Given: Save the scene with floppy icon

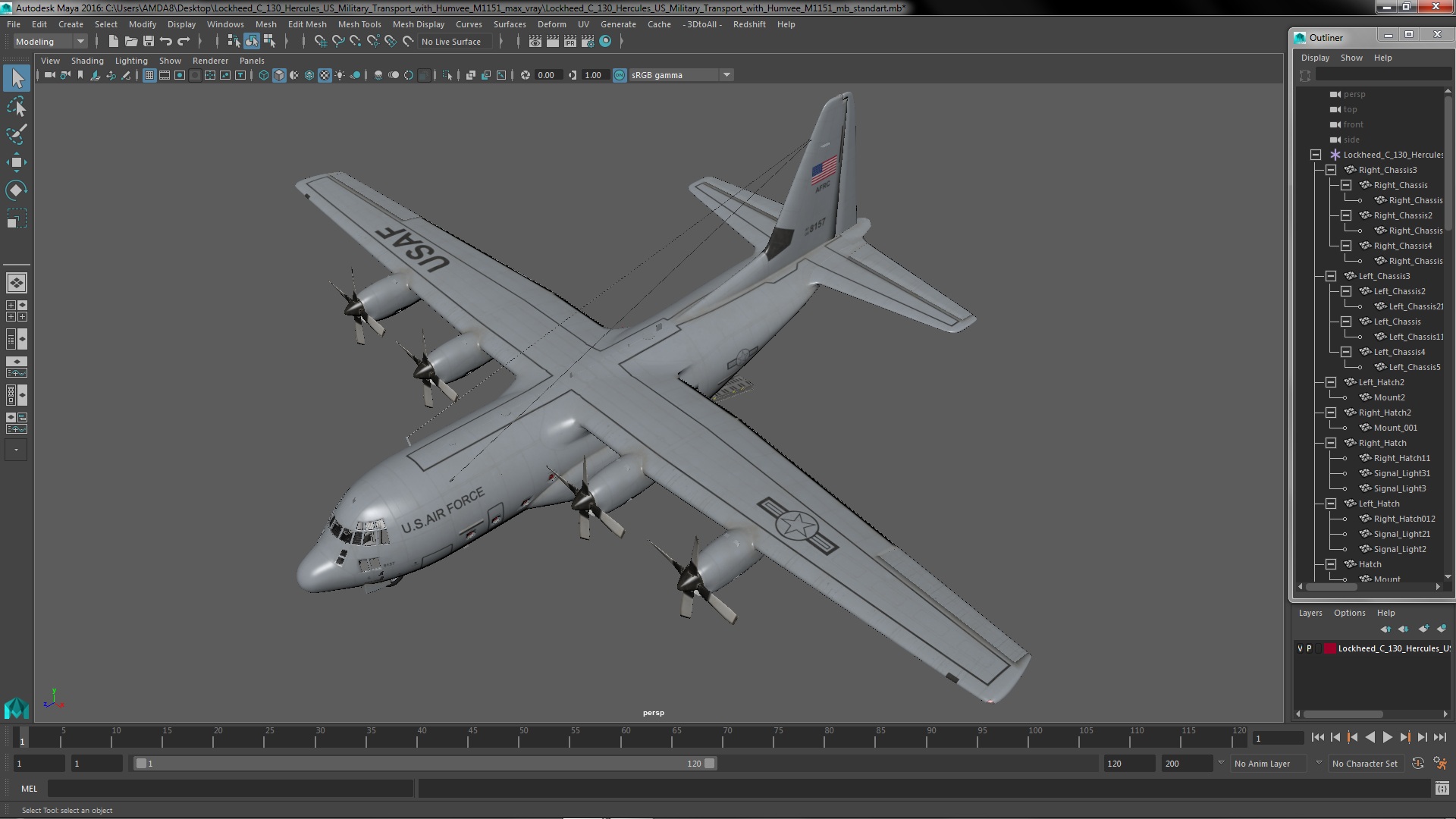Looking at the screenshot, I should click(149, 42).
